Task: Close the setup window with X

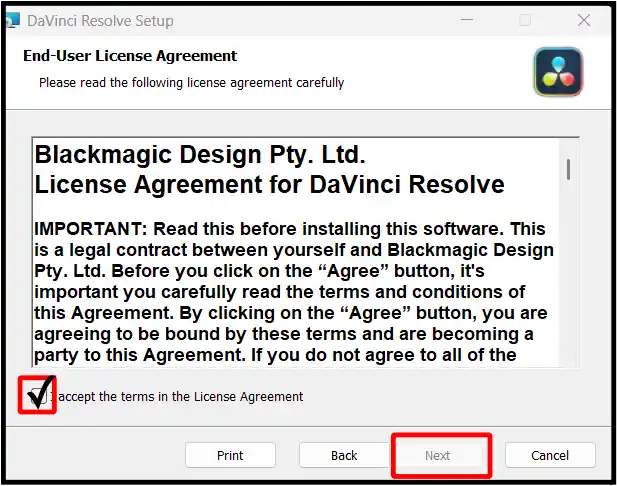Action: click(x=585, y=20)
